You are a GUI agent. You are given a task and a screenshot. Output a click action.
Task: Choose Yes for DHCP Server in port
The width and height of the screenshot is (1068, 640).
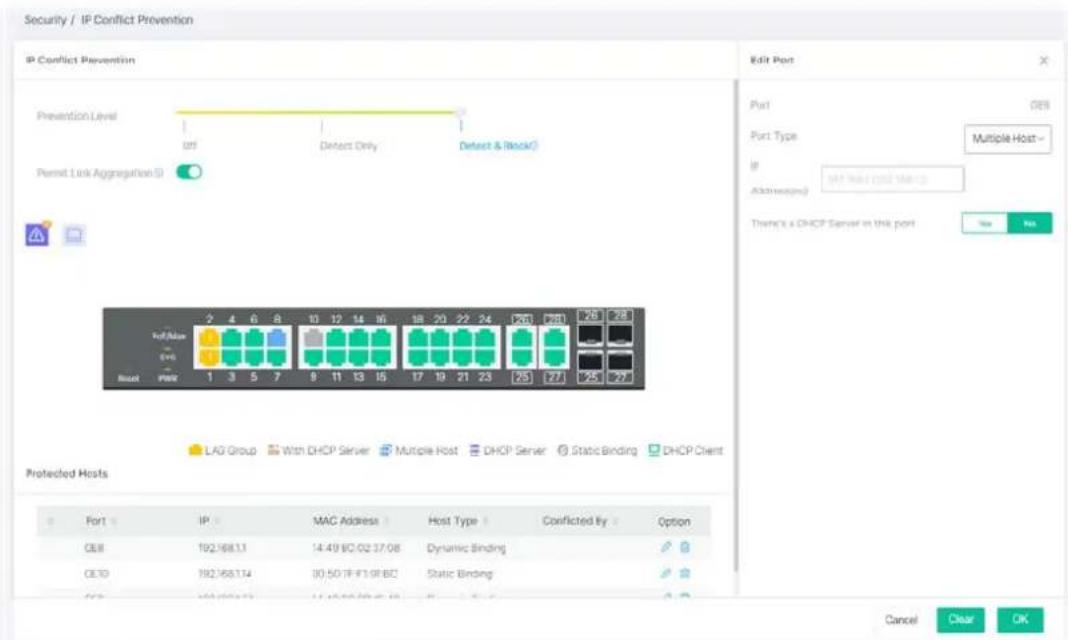[985, 223]
